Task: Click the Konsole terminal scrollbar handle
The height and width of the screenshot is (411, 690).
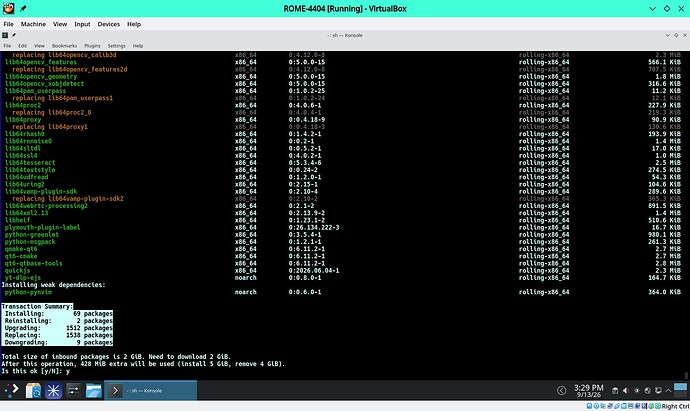Action: click(x=686, y=375)
